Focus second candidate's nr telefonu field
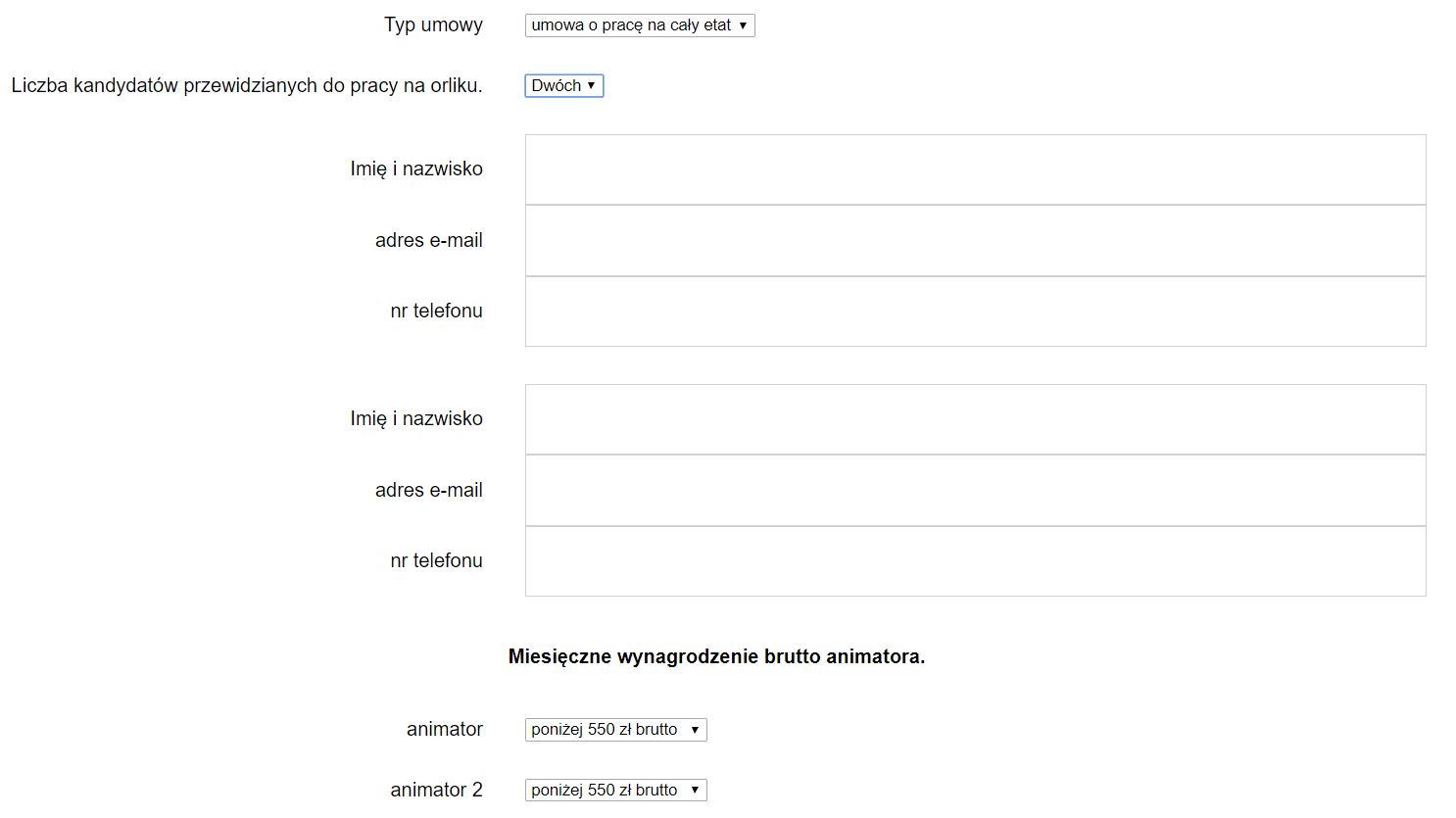The width and height of the screenshot is (1456, 818). coord(975,561)
